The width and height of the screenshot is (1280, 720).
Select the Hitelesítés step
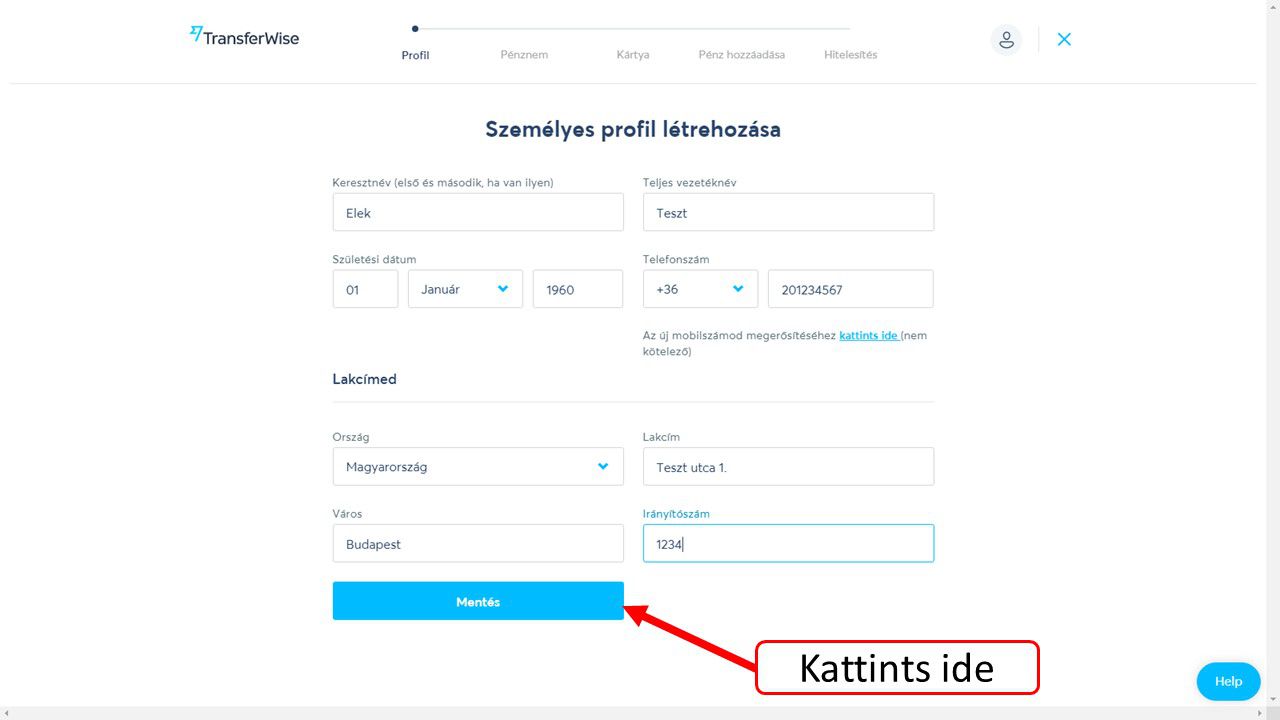[x=851, y=55]
